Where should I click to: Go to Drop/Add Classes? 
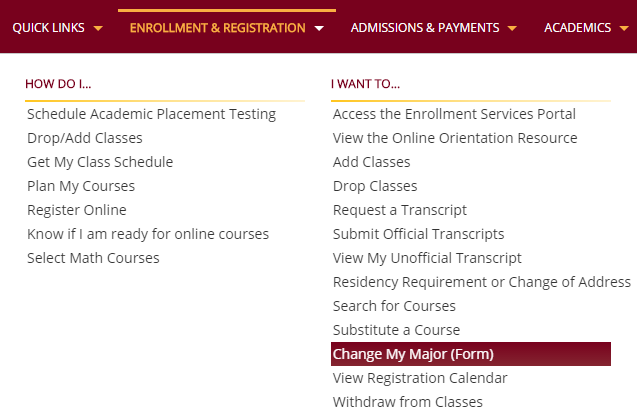tap(85, 138)
